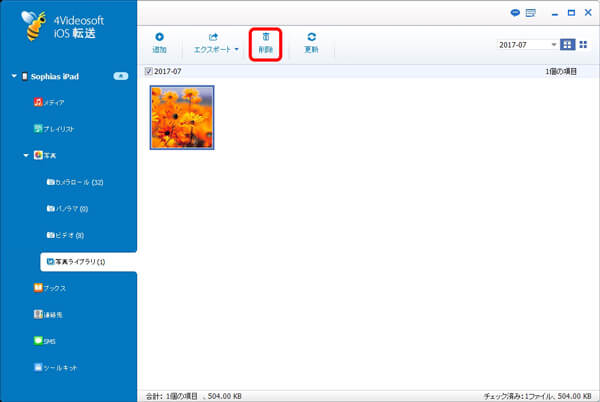
Task: Switch to large thumbnail grid view
Action: point(568,45)
